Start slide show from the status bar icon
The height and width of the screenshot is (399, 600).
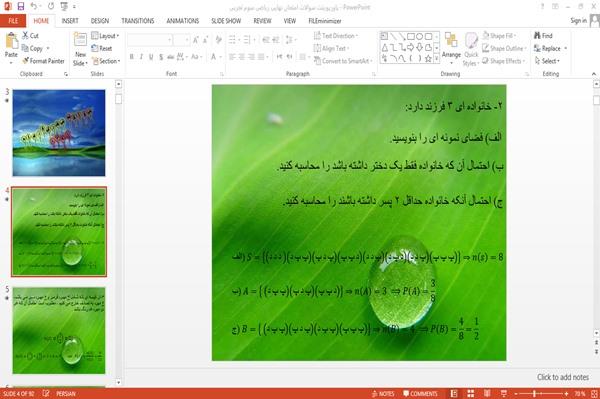(x=504, y=394)
